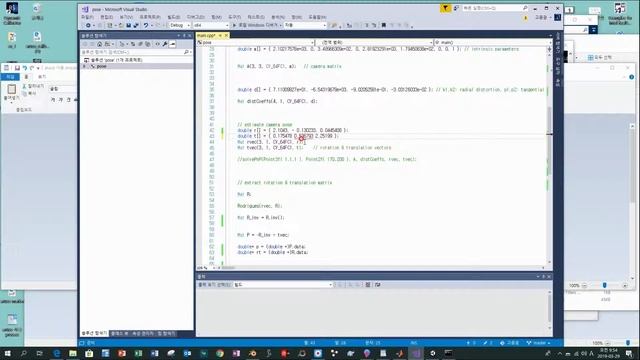
Task: Open the debugger target dropdown arrow
Action: (280, 25)
